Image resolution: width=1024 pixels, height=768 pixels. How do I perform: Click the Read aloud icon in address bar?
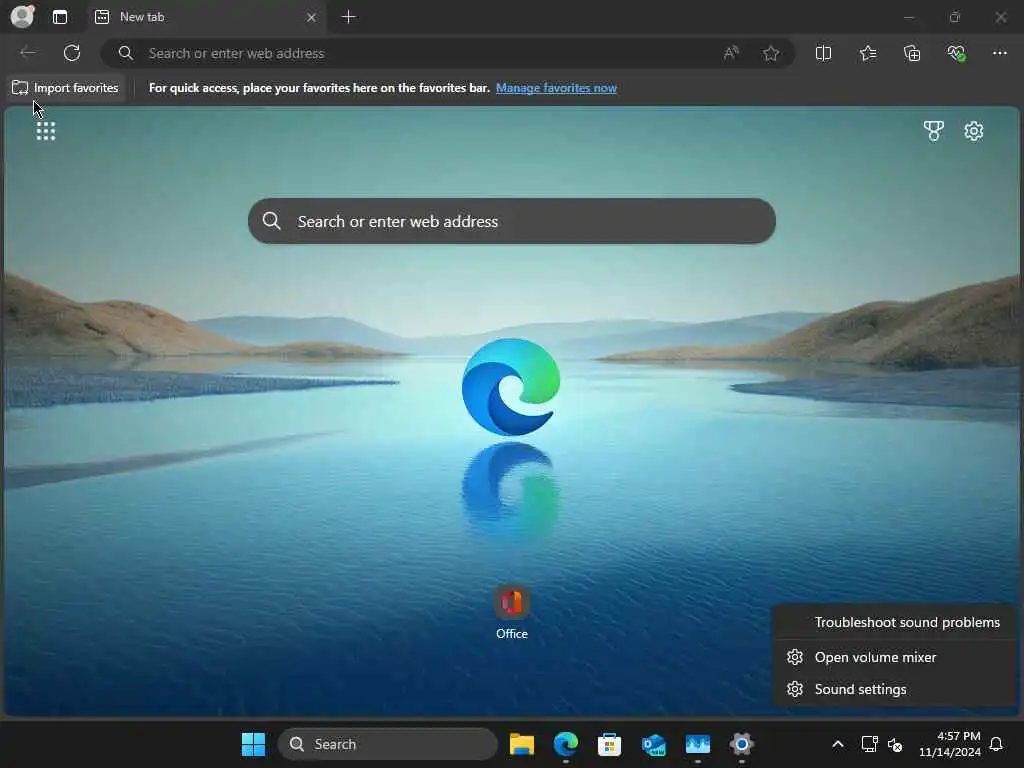click(x=731, y=54)
